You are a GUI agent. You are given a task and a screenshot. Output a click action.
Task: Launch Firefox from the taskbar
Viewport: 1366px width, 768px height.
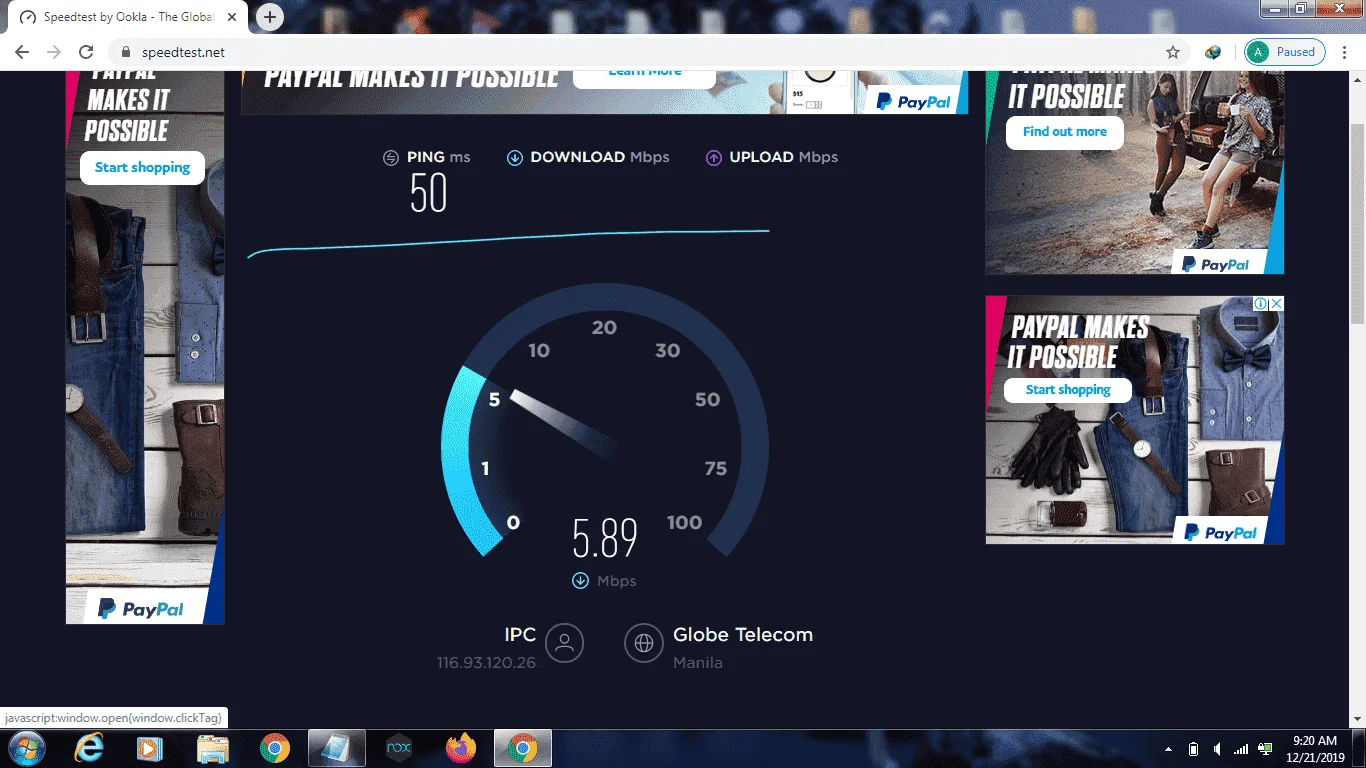point(461,748)
